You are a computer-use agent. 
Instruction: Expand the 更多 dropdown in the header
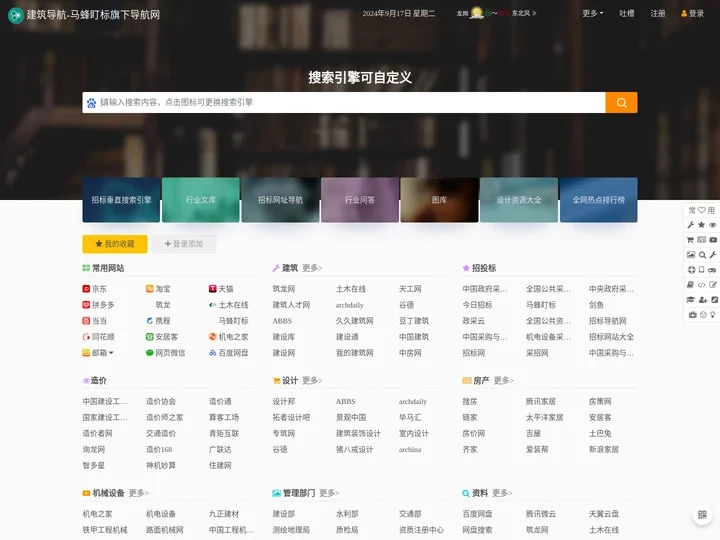593,13
